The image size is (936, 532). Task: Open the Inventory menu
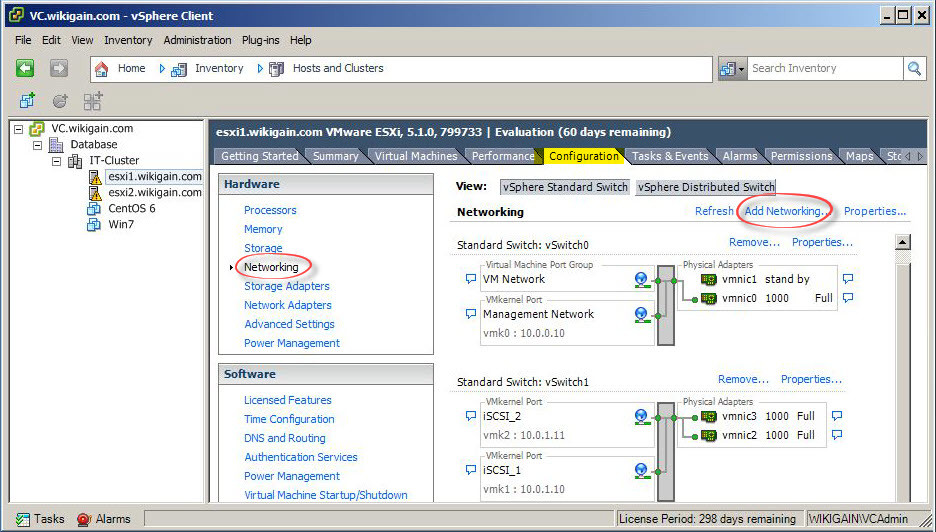(x=128, y=40)
